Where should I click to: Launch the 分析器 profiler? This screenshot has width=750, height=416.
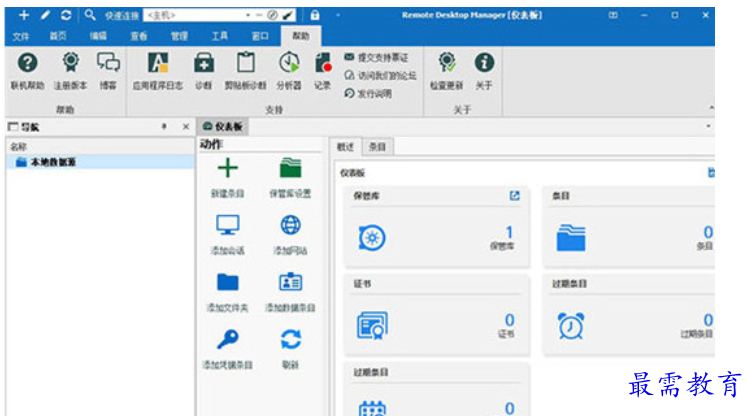(289, 63)
